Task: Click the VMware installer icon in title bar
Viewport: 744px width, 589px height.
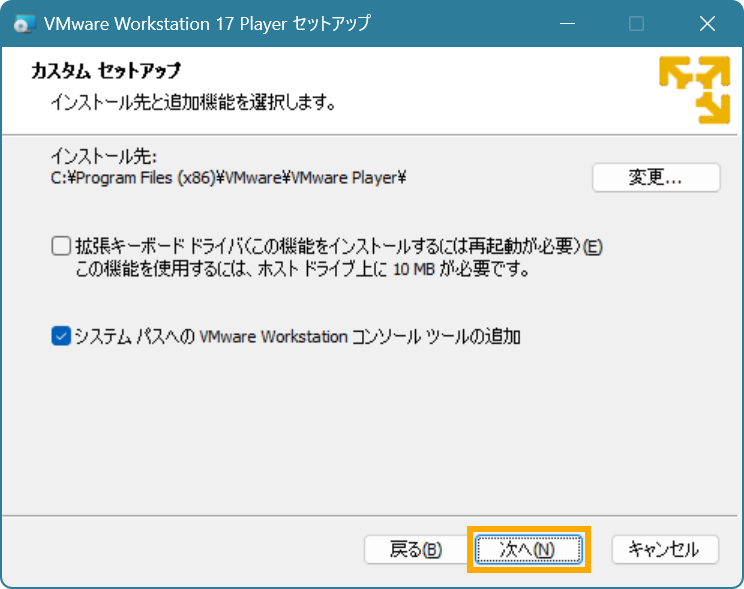Action: coord(24,24)
